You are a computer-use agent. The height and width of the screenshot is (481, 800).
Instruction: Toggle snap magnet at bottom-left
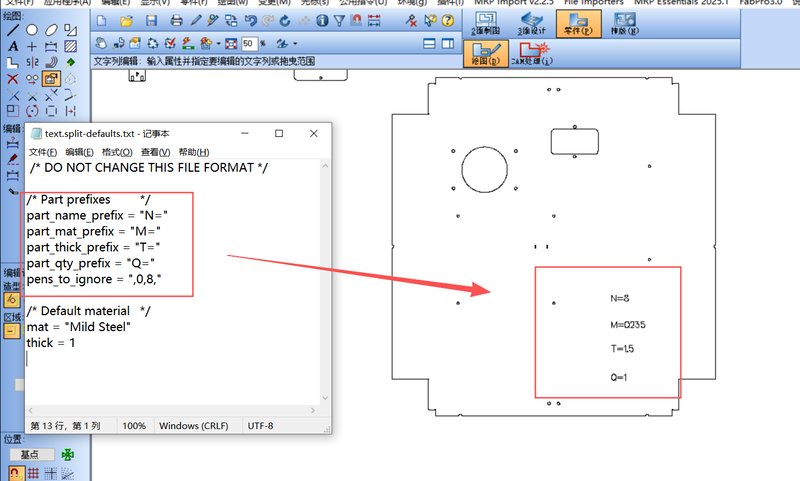tap(16, 473)
